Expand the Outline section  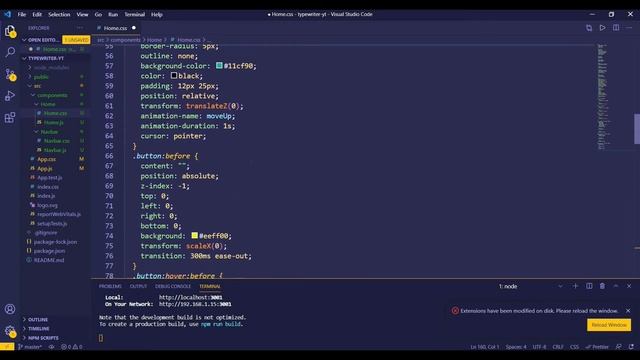coord(38,320)
